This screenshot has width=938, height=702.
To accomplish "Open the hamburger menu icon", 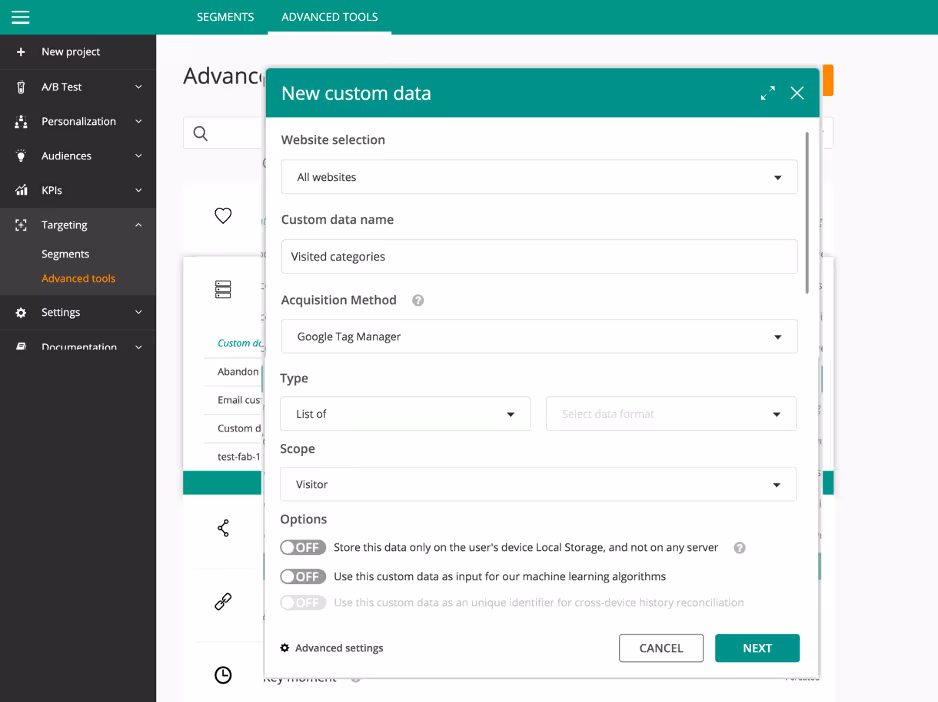I will [x=20, y=17].
